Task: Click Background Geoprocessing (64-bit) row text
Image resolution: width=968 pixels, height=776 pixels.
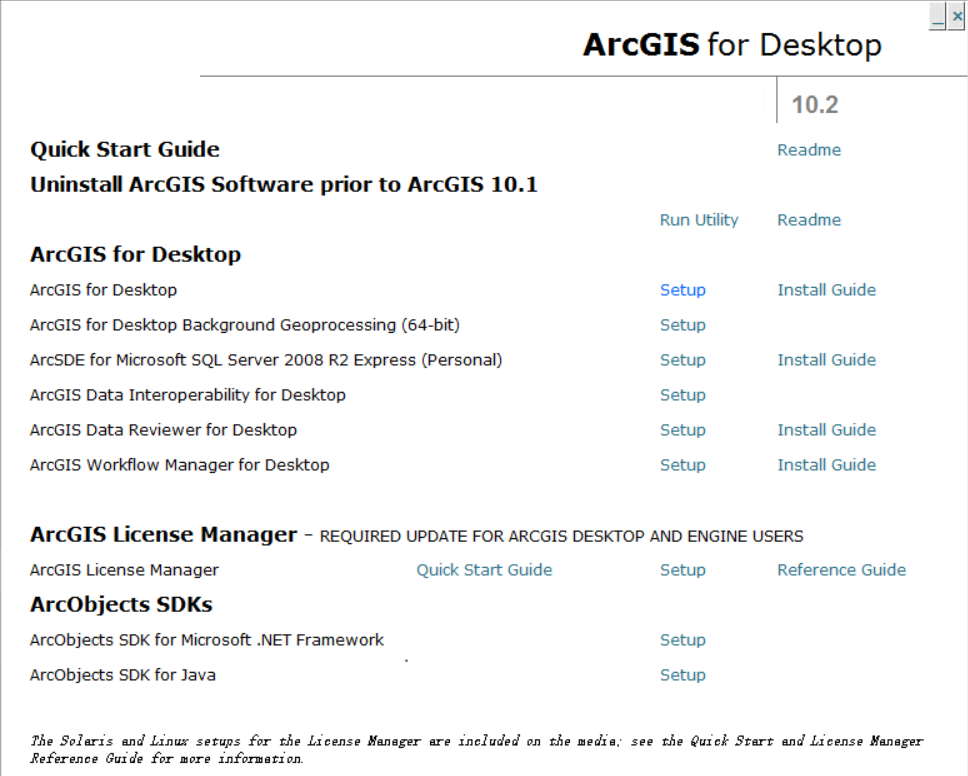Action: [244, 325]
